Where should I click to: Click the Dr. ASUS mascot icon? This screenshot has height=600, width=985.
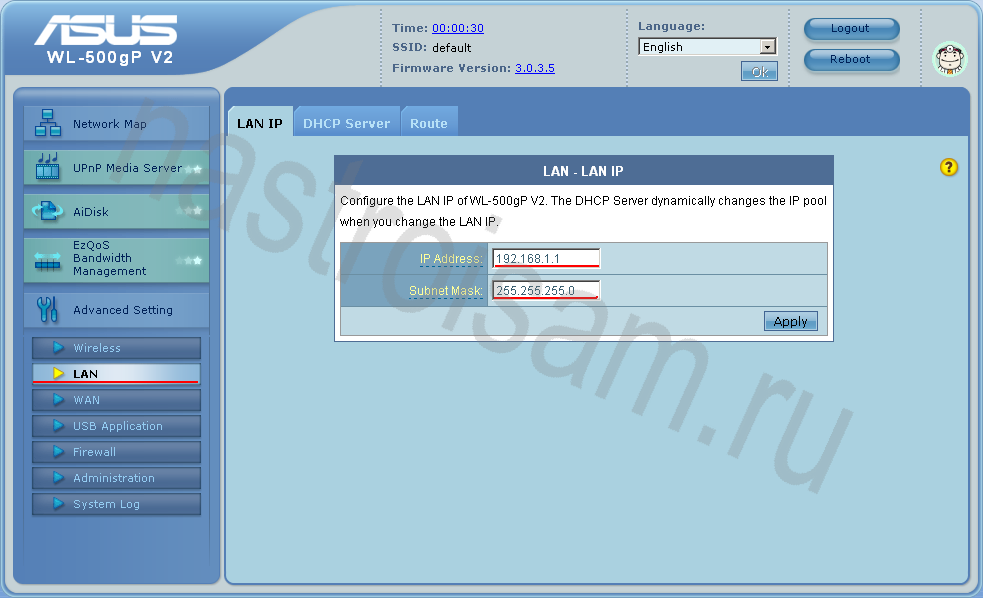click(x=950, y=59)
